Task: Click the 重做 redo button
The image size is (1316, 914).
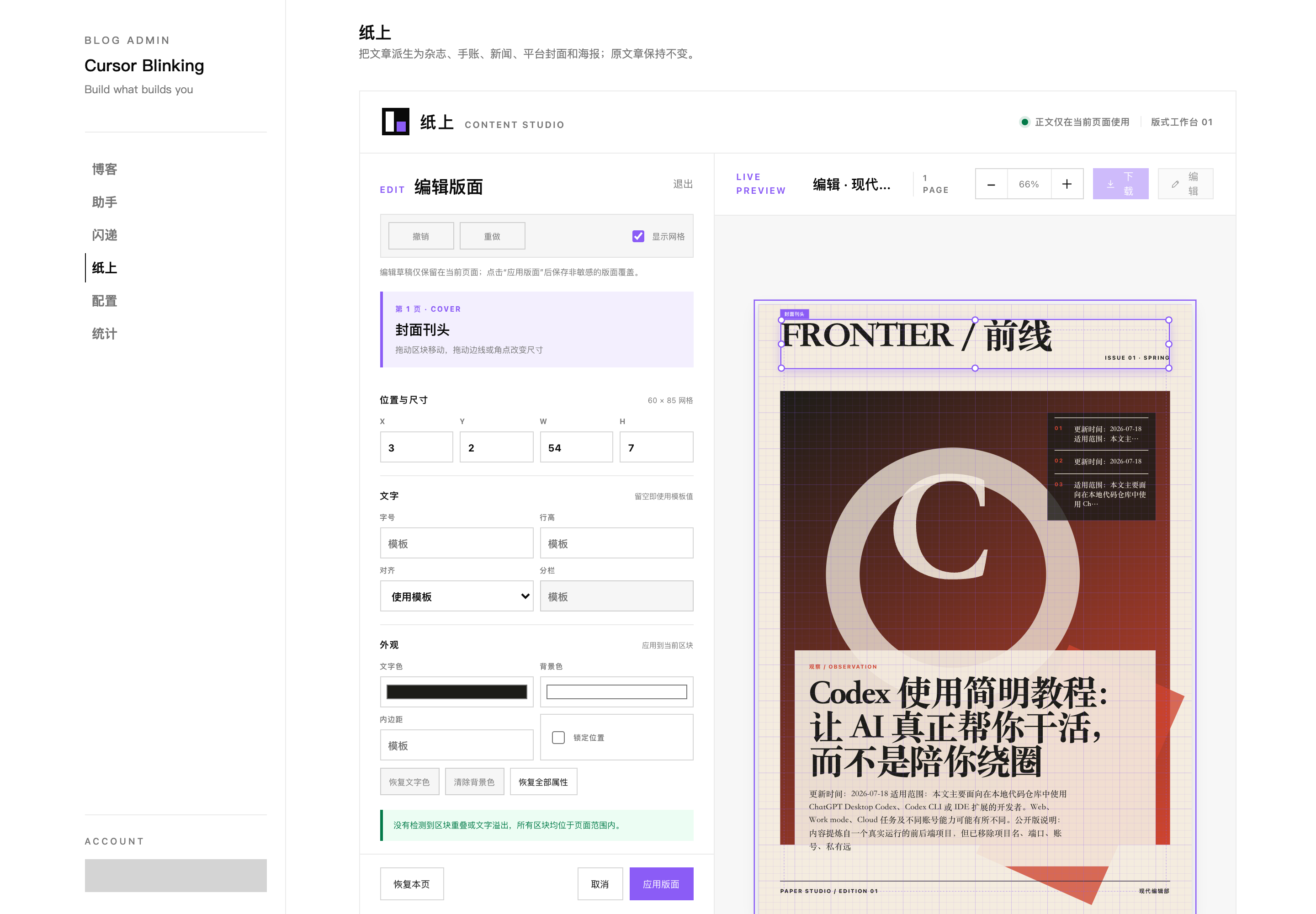Action: (492, 236)
